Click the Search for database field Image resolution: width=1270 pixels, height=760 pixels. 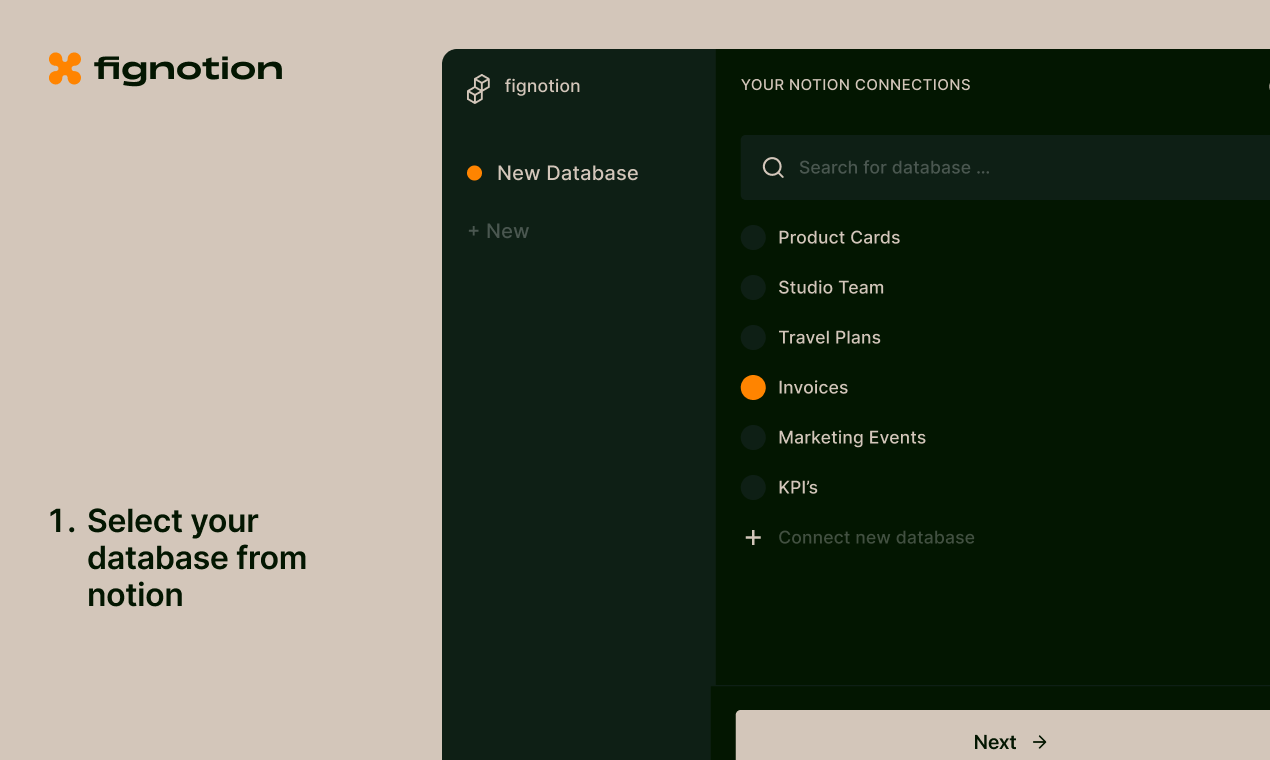pos(1005,167)
